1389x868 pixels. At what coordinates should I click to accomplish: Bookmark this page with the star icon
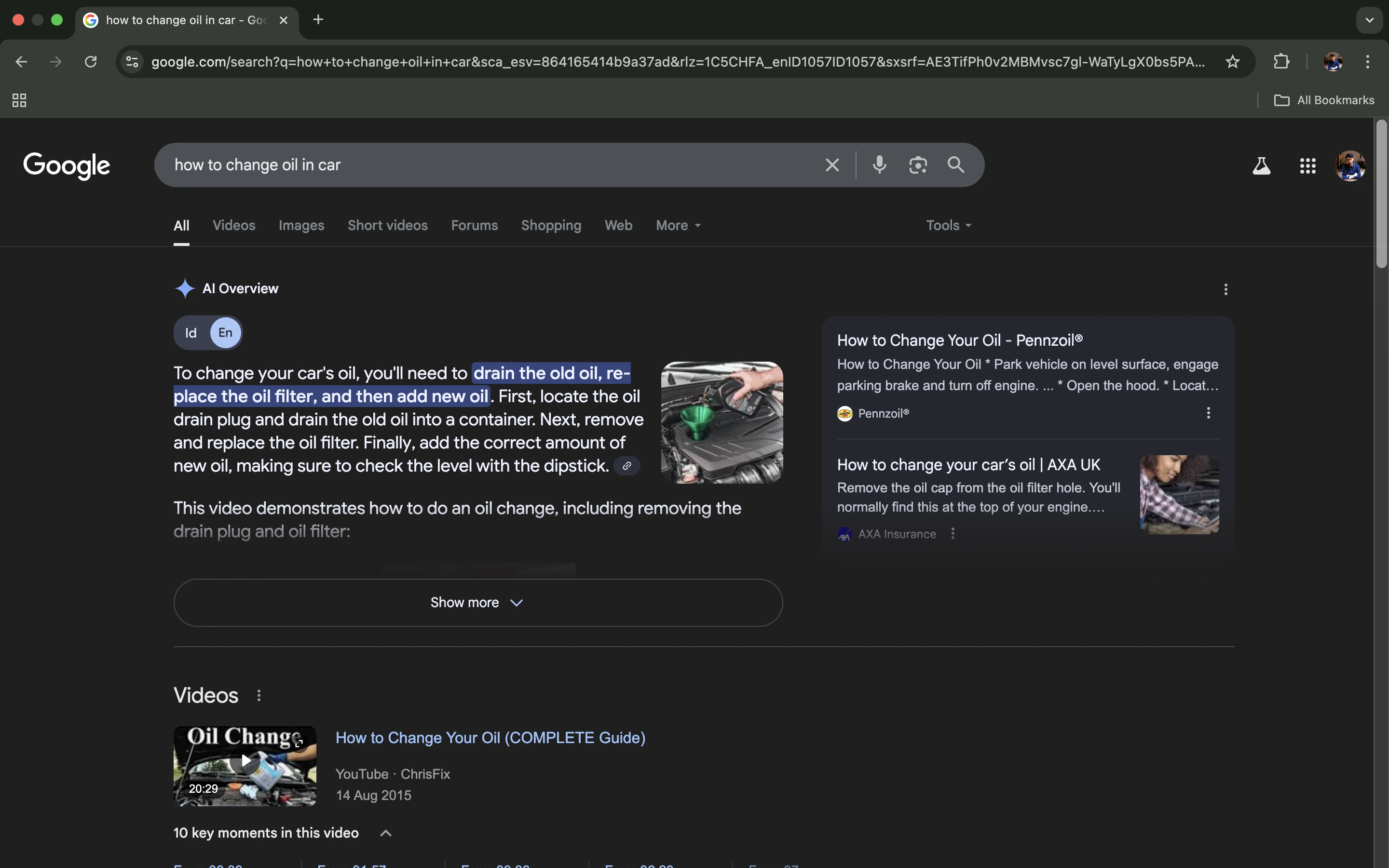tap(1232, 61)
